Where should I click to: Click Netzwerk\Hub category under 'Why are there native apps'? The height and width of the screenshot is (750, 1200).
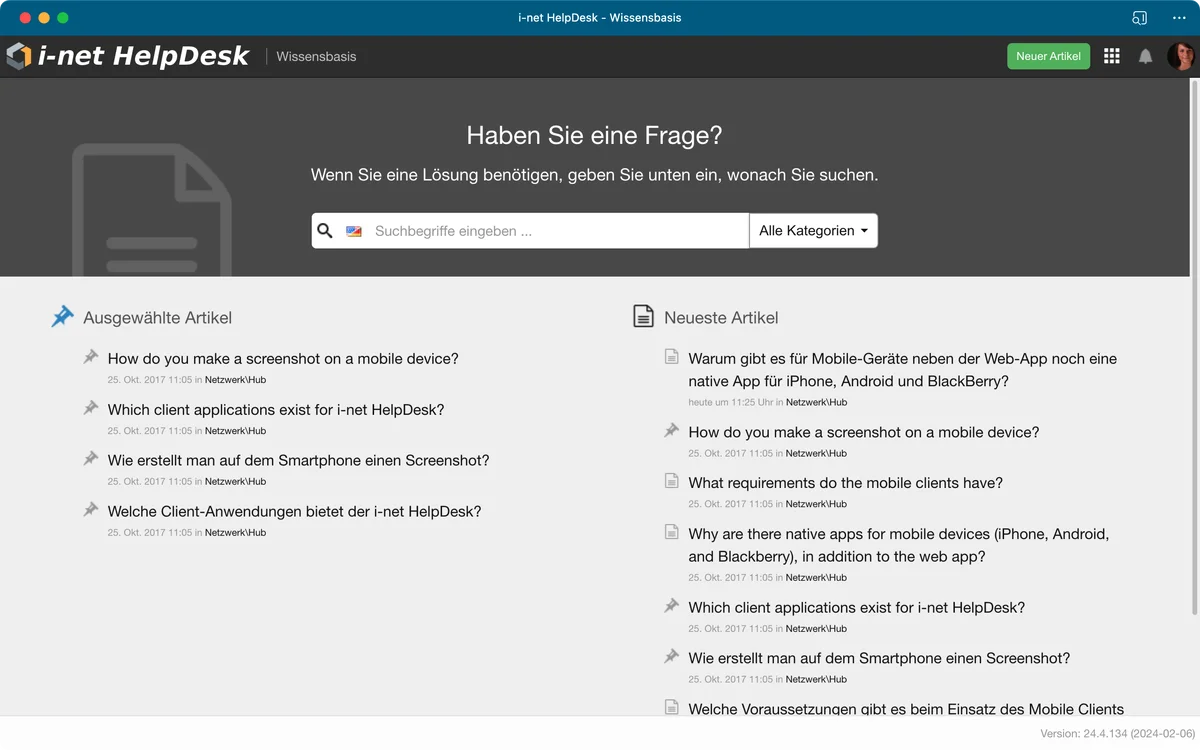tap(816, 578)
